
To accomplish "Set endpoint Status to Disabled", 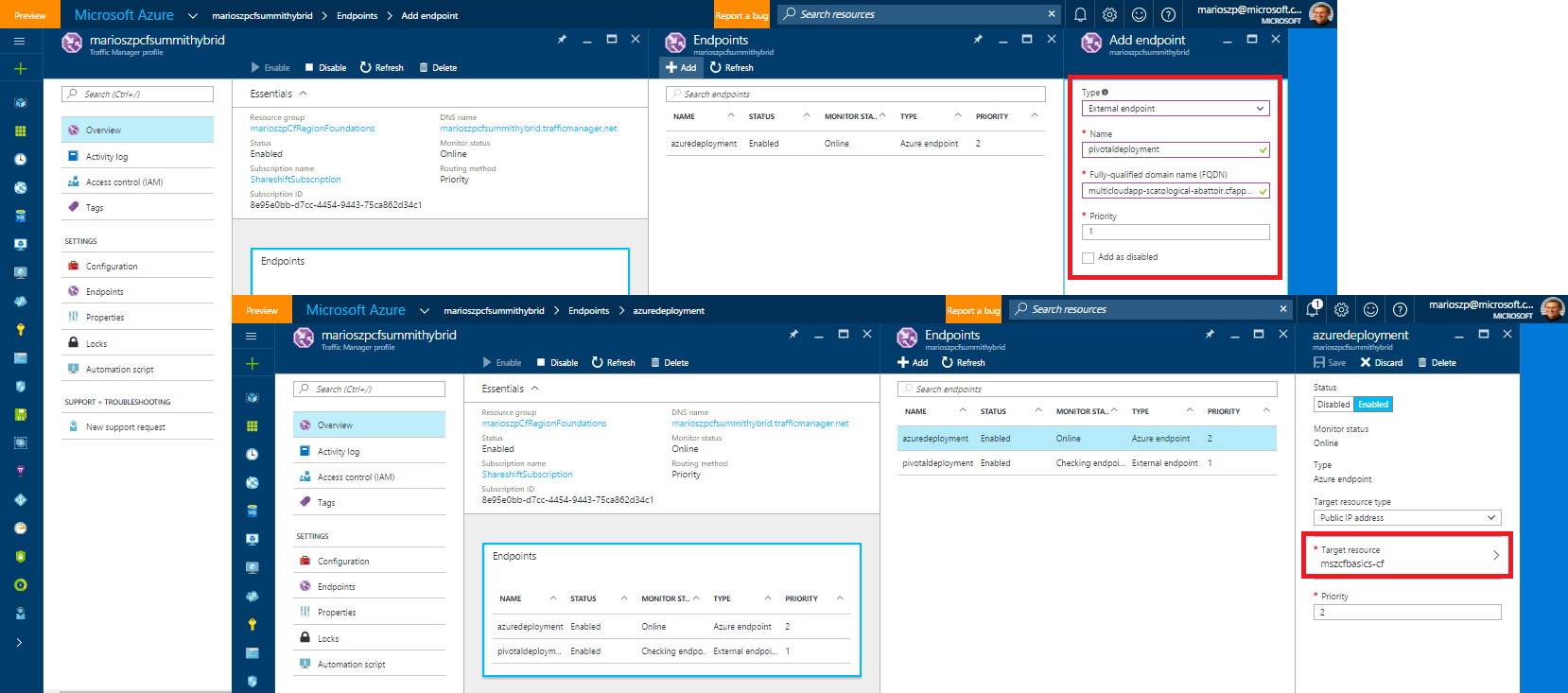I will (x=1333, y=405).
